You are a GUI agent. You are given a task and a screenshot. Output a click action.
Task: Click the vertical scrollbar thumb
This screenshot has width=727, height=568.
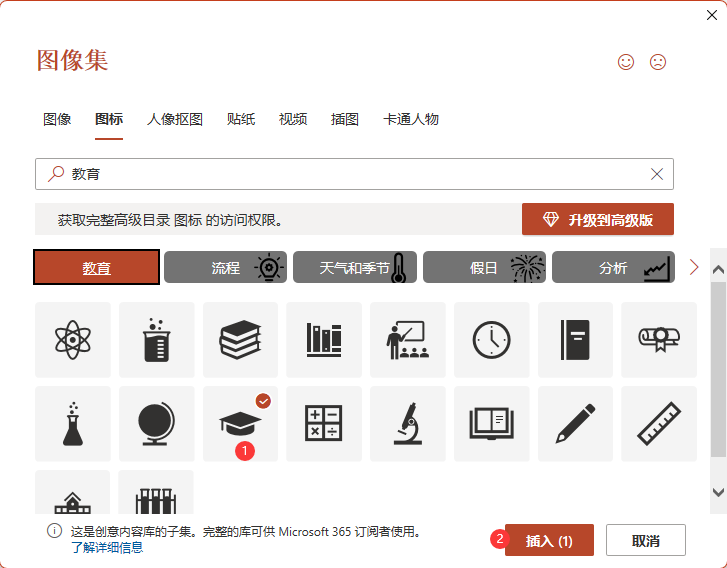[718, 369]
